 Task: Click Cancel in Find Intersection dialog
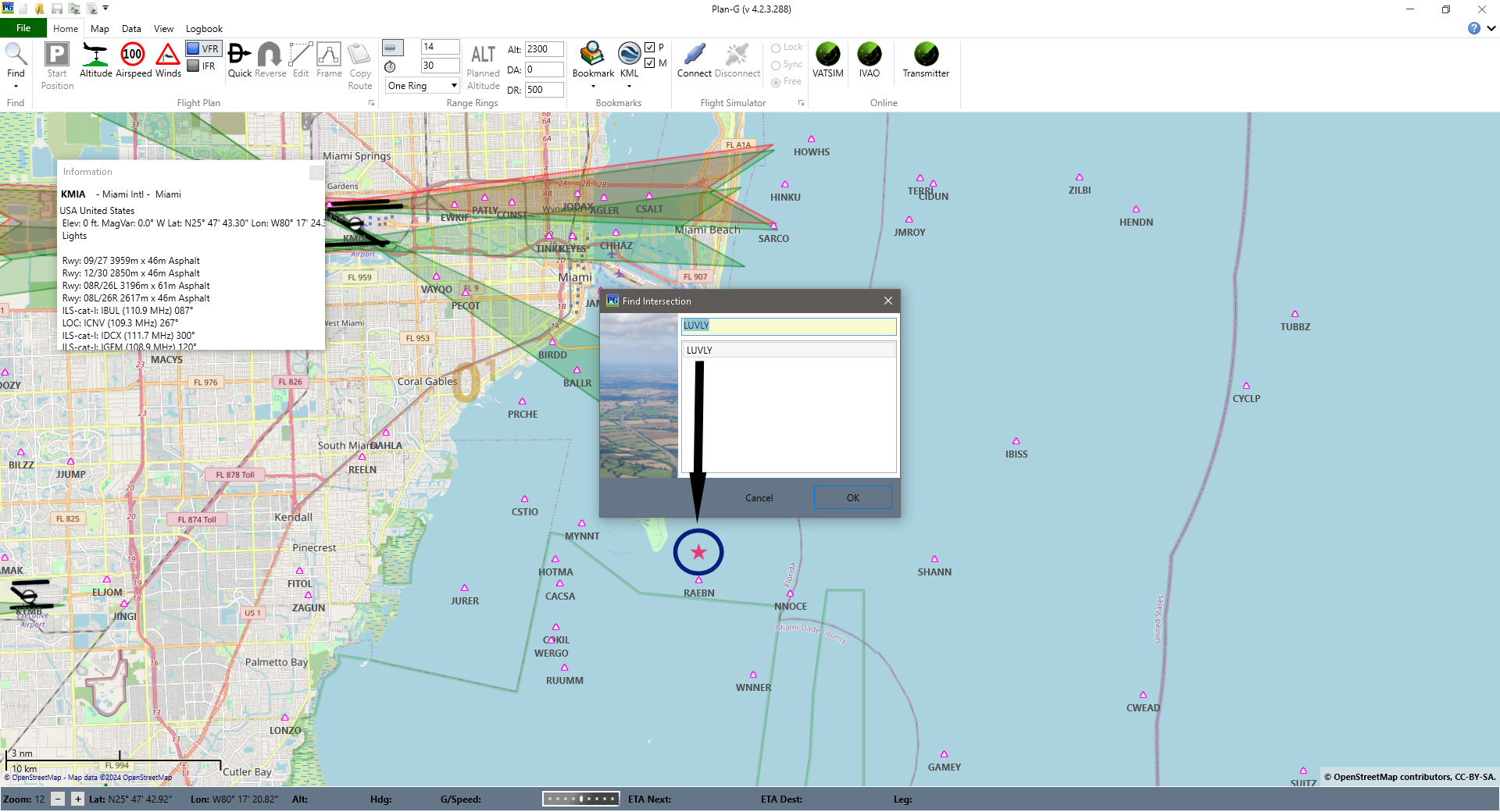(x=759, y=497)
